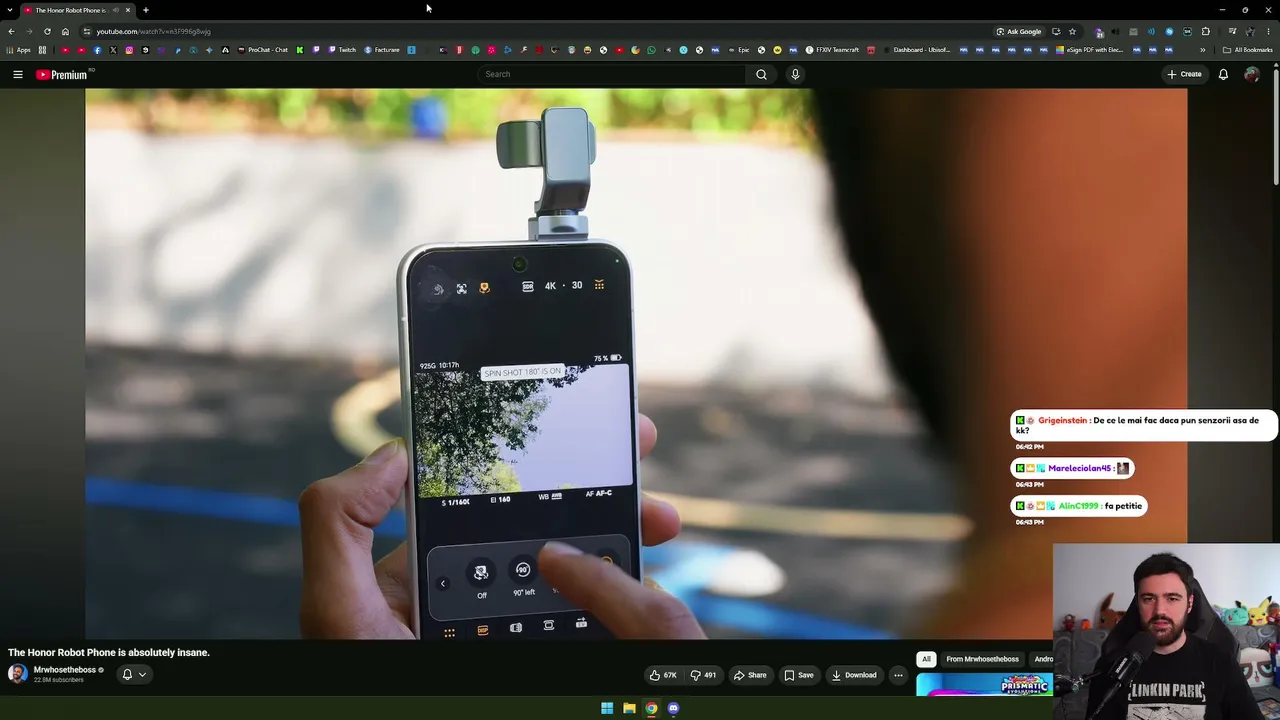Click Grigeinstein's chat message overlay
The width and height of the screenshot is (1280, 720).
(1144, 425)
